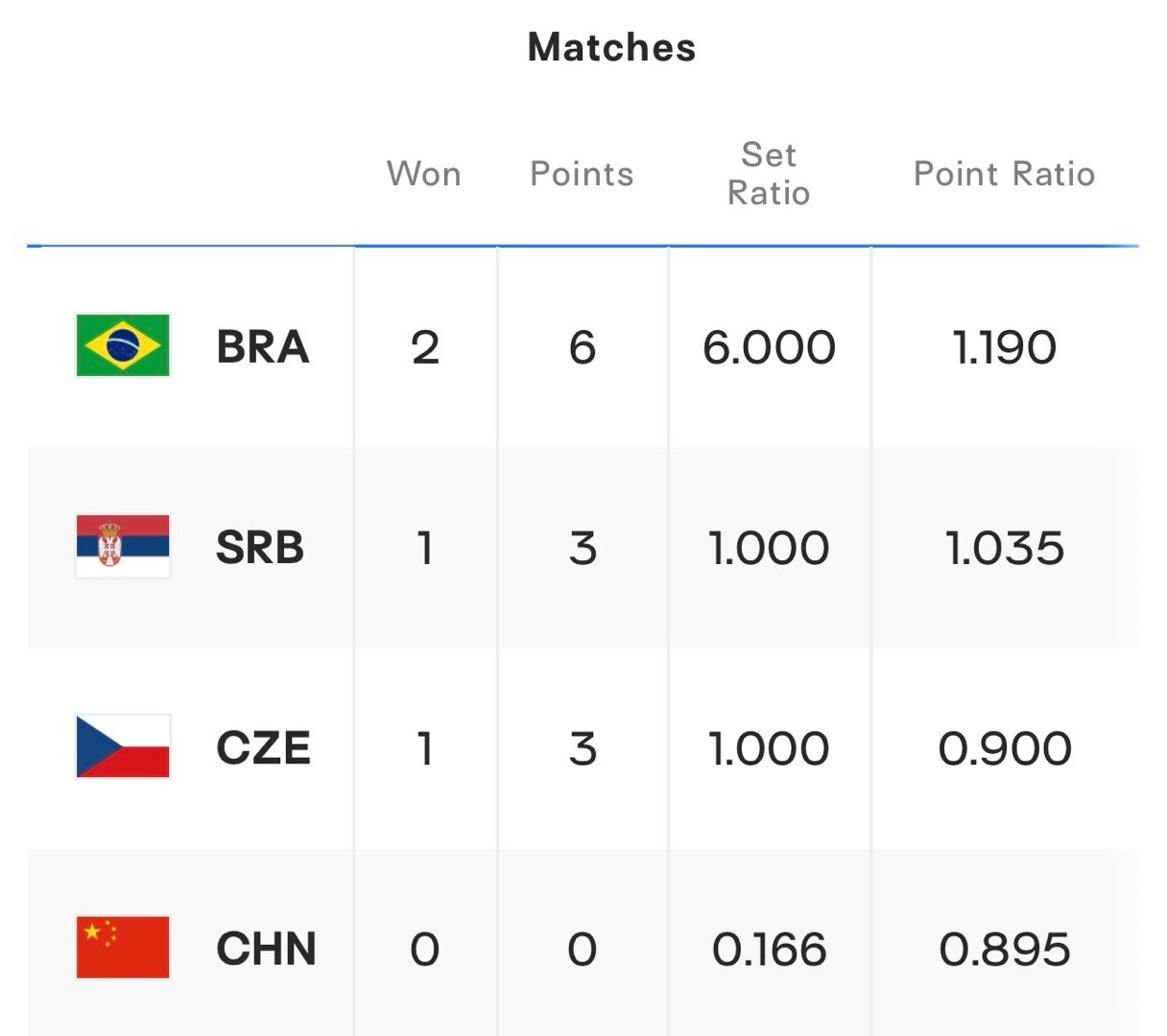
Task: Click the Czech Republic flag icon
Action: pos(123,746)
